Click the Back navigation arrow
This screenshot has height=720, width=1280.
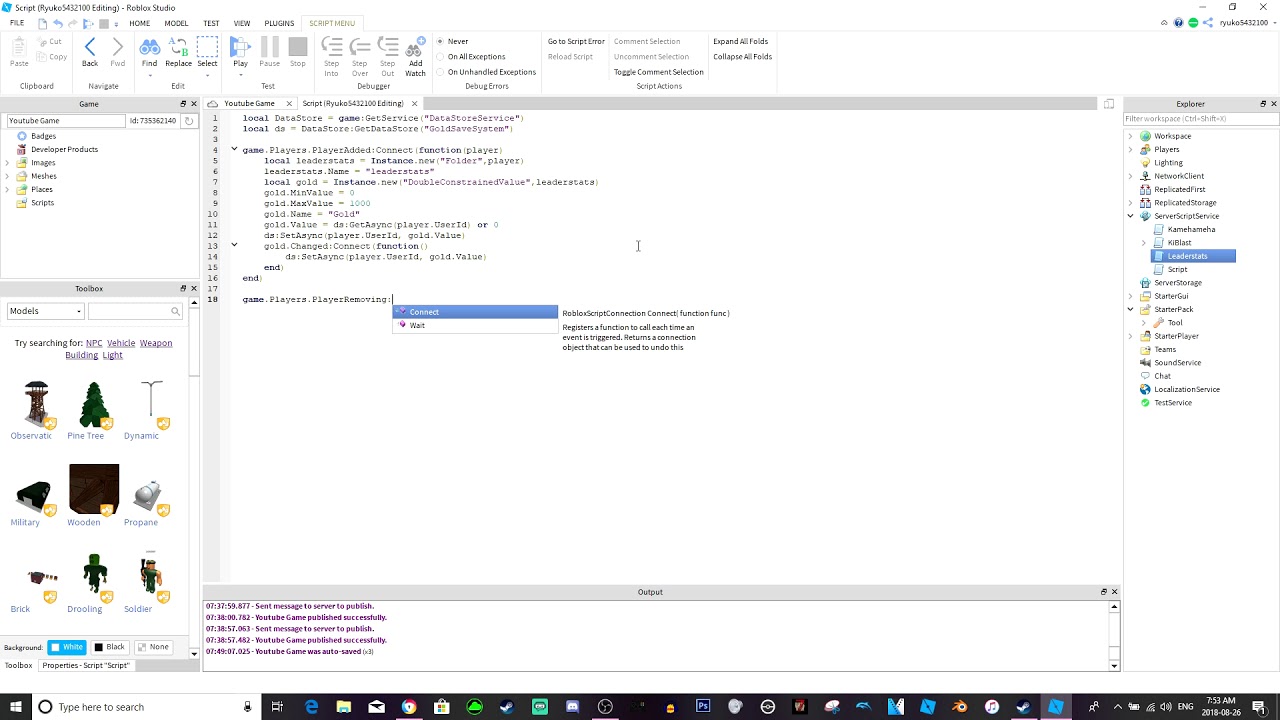[90, 52]
